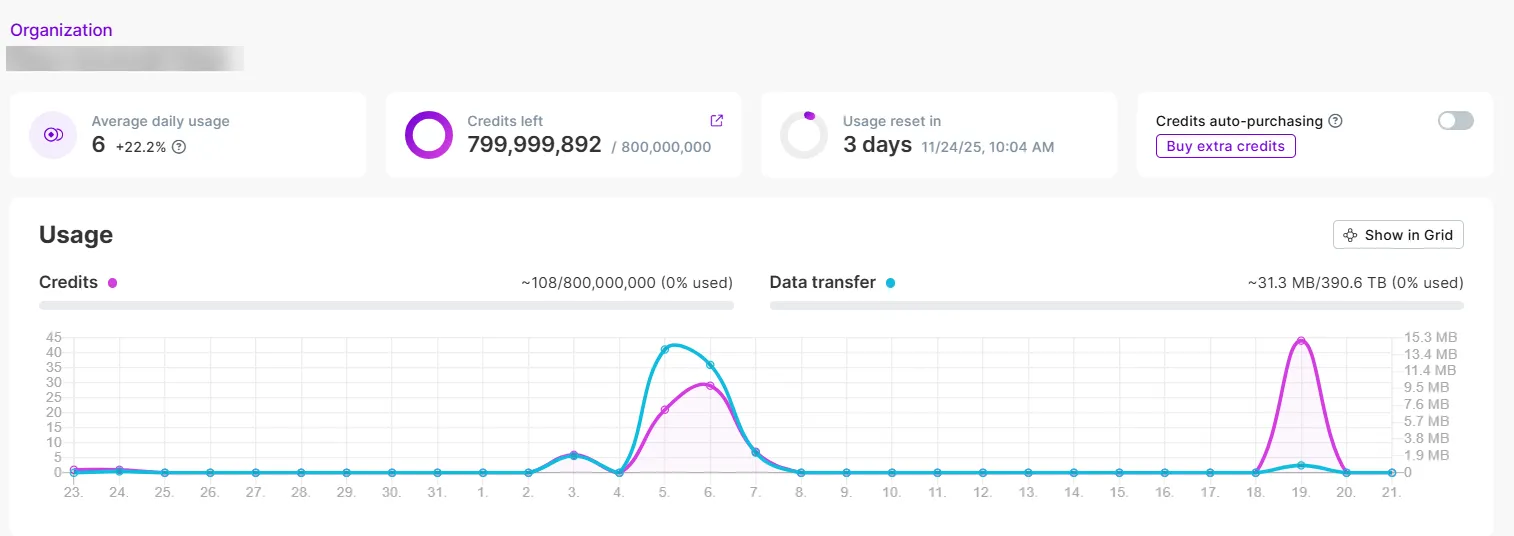
Task: Click the '15.3 MB' axis label
Action: point(1431,337)
